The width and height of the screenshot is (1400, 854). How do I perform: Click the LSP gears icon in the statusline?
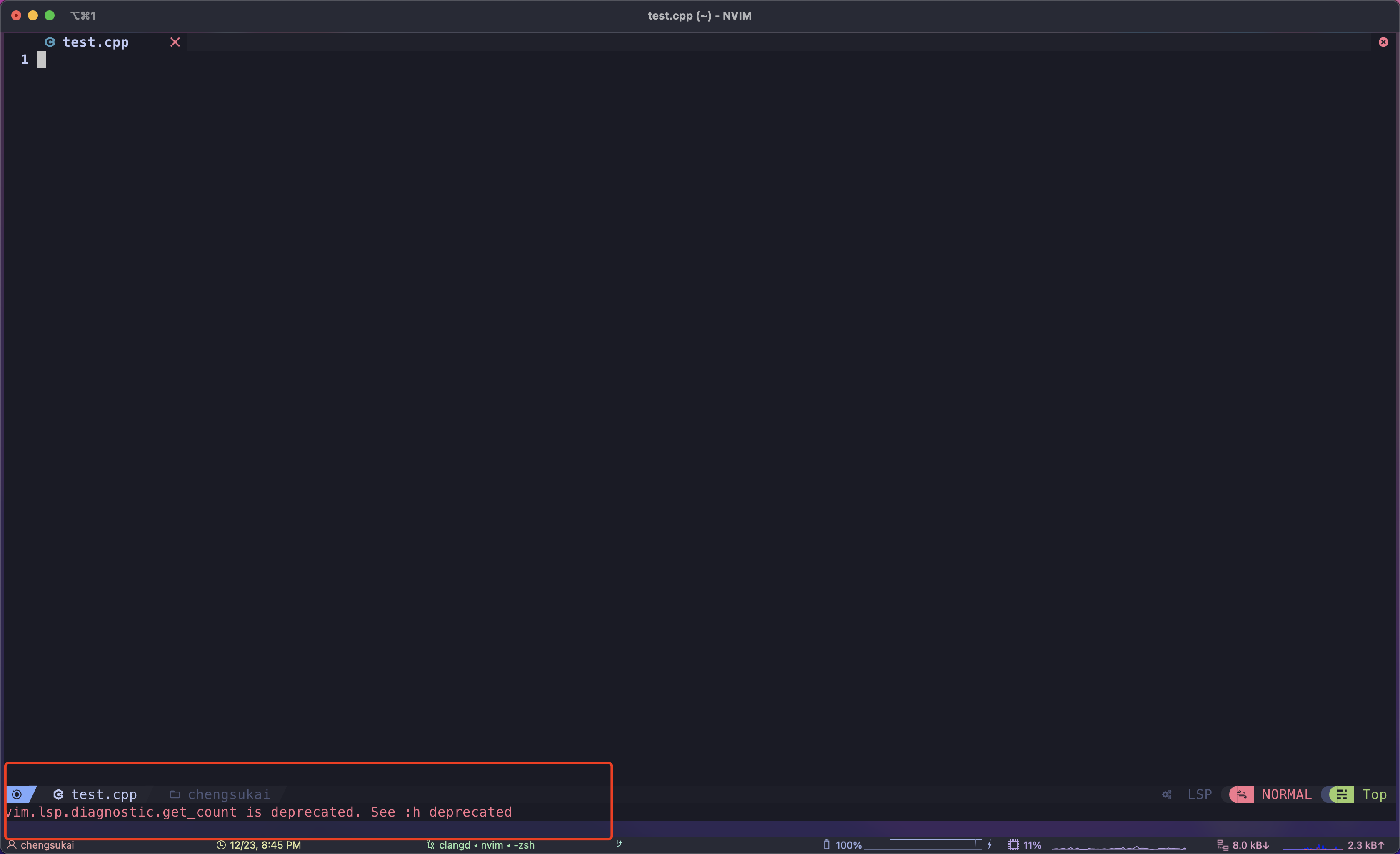(x=1167, y=794)
